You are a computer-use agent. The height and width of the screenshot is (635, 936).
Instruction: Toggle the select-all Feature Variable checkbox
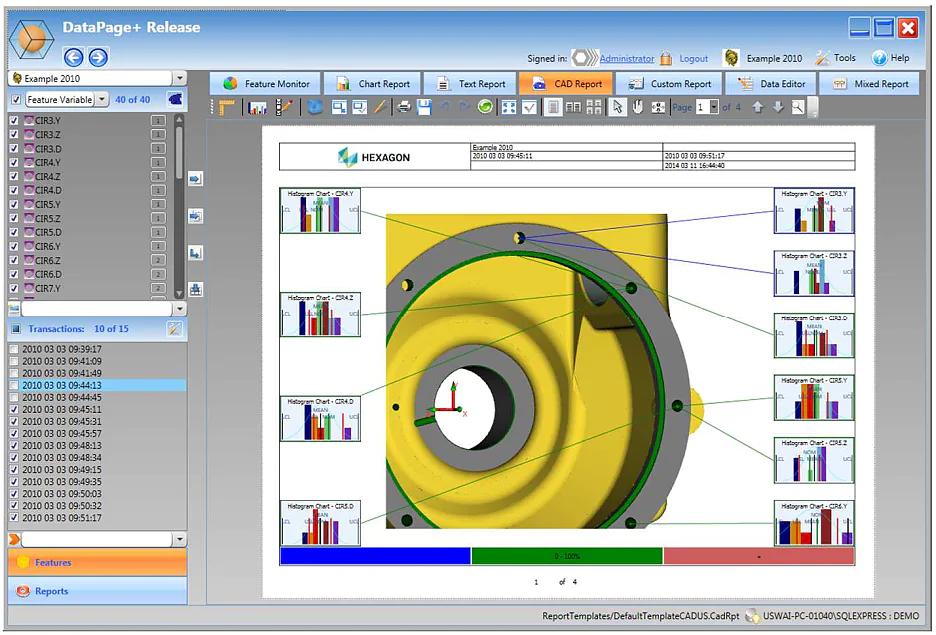[16, 100]
